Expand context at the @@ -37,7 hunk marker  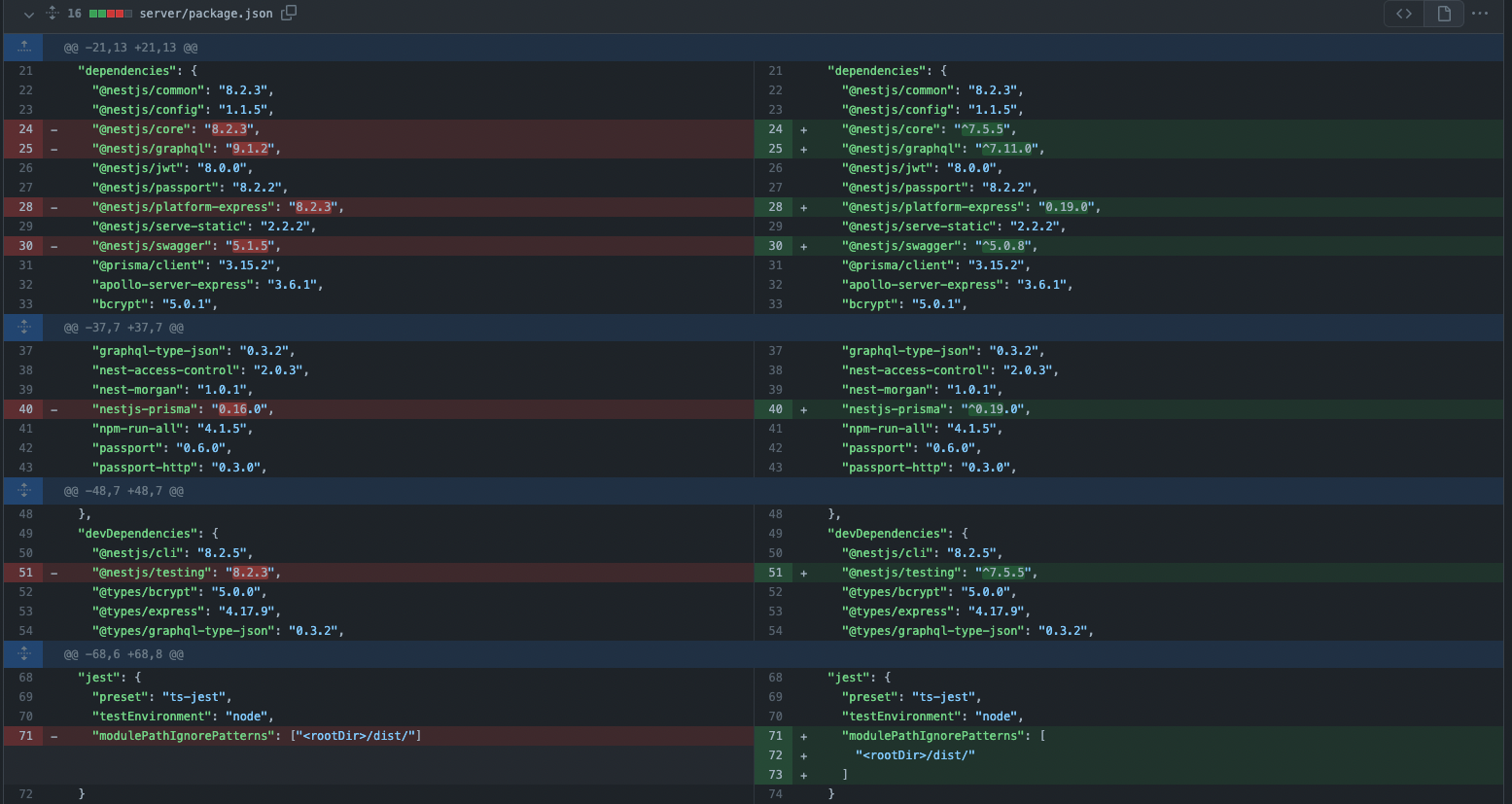pos(23,327)
